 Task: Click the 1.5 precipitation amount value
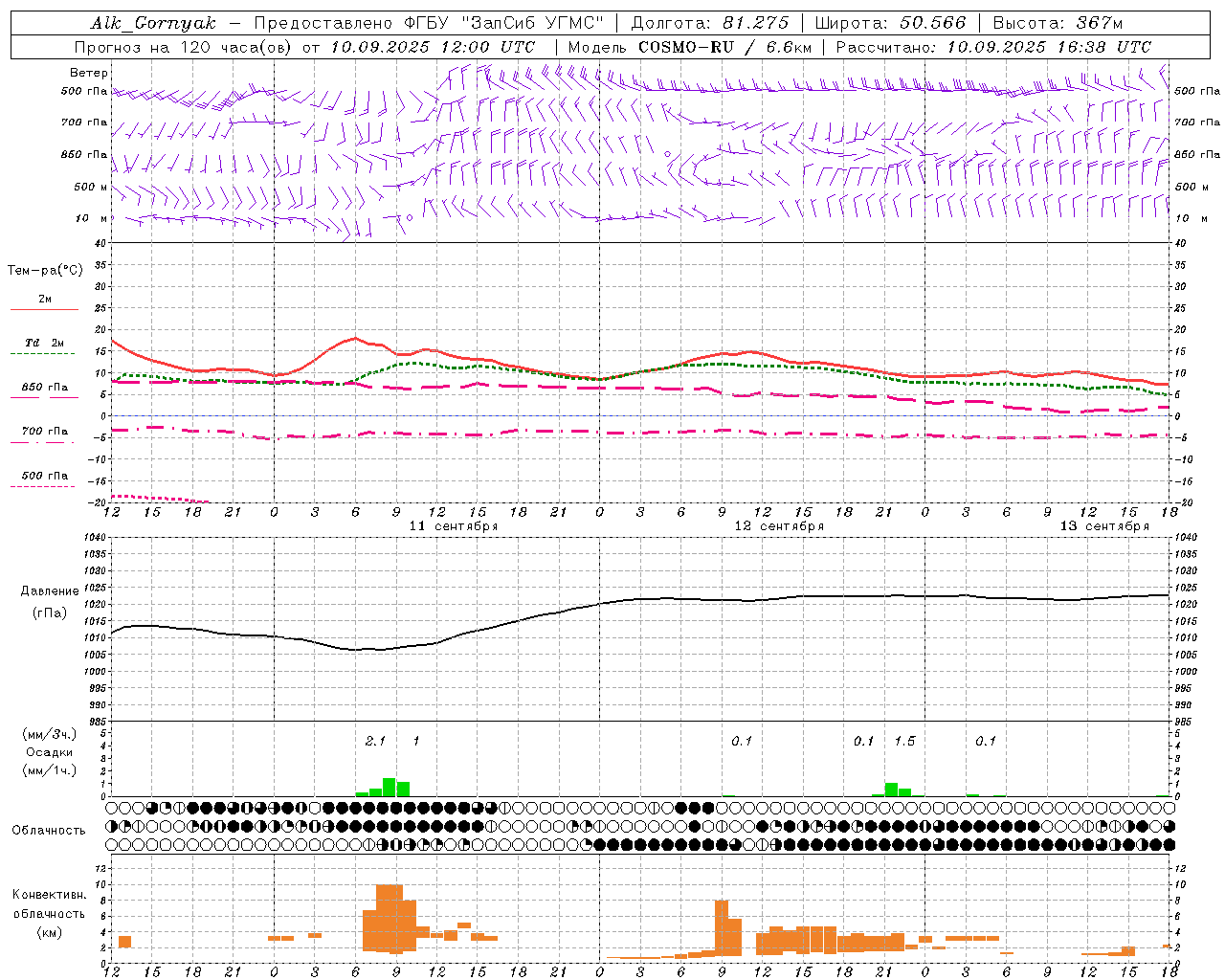click(904, 742)
